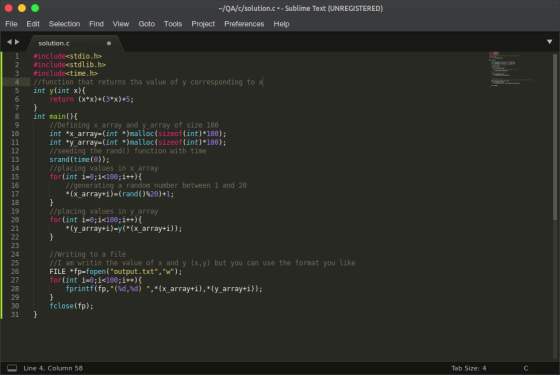This screenshot has height=375, width=560.
Task: Change the C syntax selector
Action: [526, 368]
